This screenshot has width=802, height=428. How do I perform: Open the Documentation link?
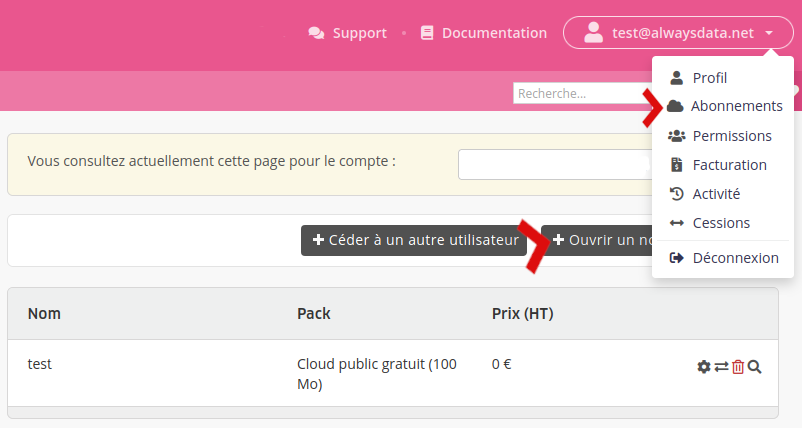tap(483, 33)
